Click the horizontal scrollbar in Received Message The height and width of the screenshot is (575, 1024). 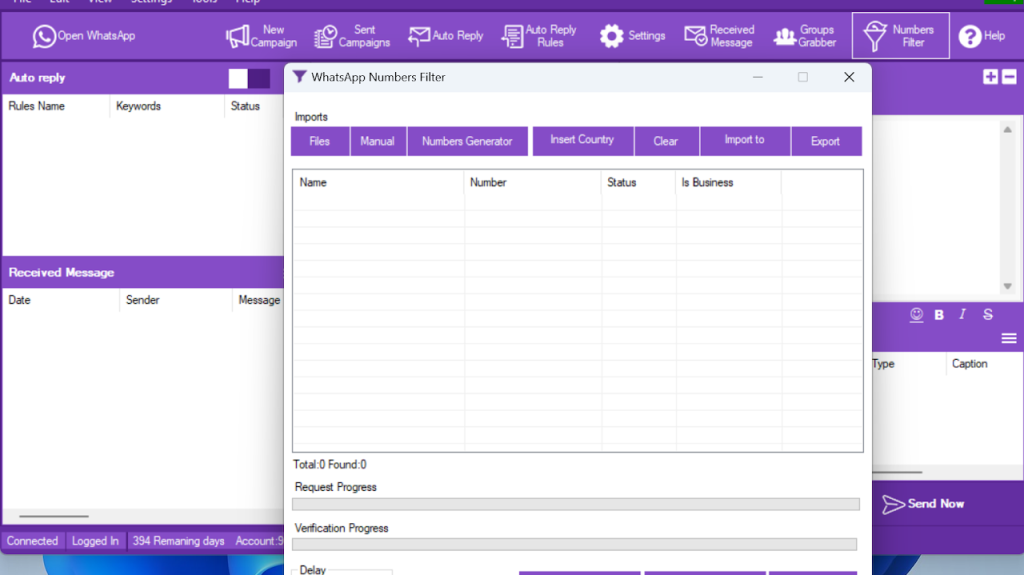pos(54,516)
